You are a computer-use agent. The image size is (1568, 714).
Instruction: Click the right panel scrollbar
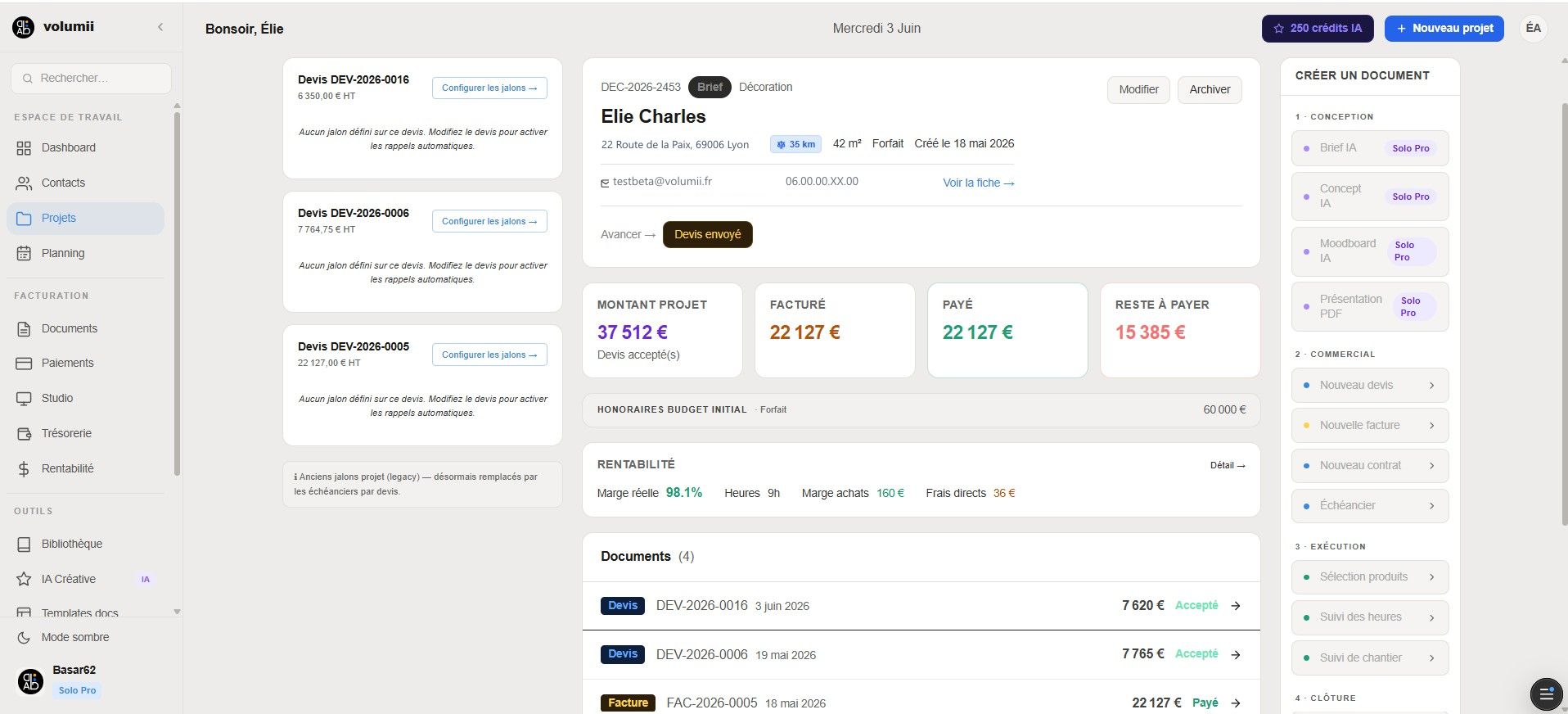click(x=1564, y=315)
